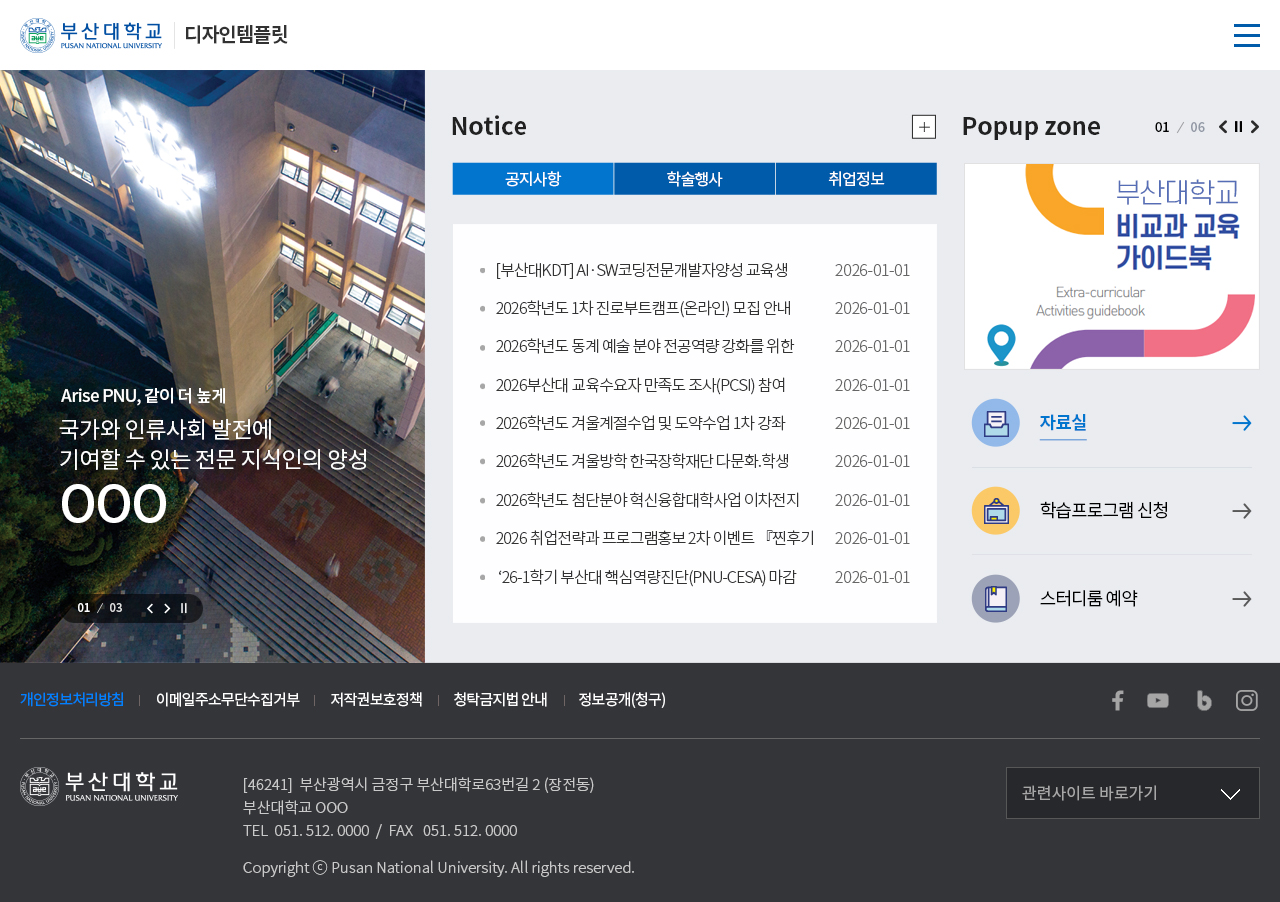Click the Naver blog icon in the footer

coord(1204,700)
